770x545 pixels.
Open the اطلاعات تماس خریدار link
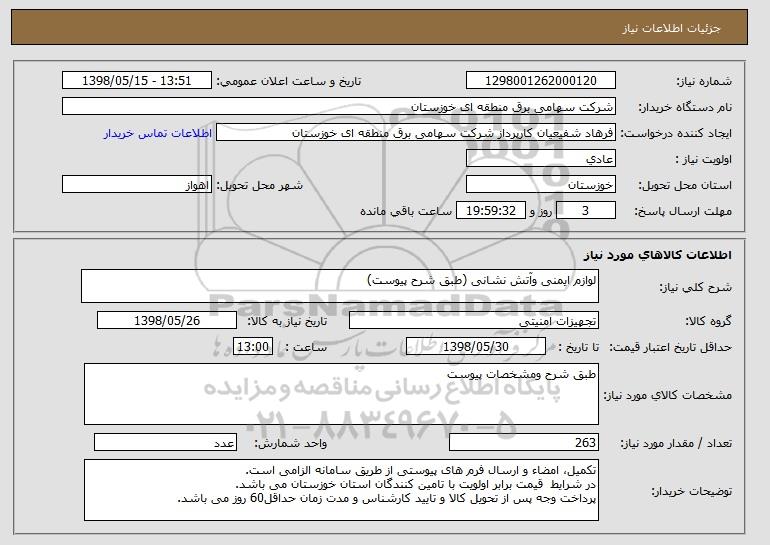point(158,133)
